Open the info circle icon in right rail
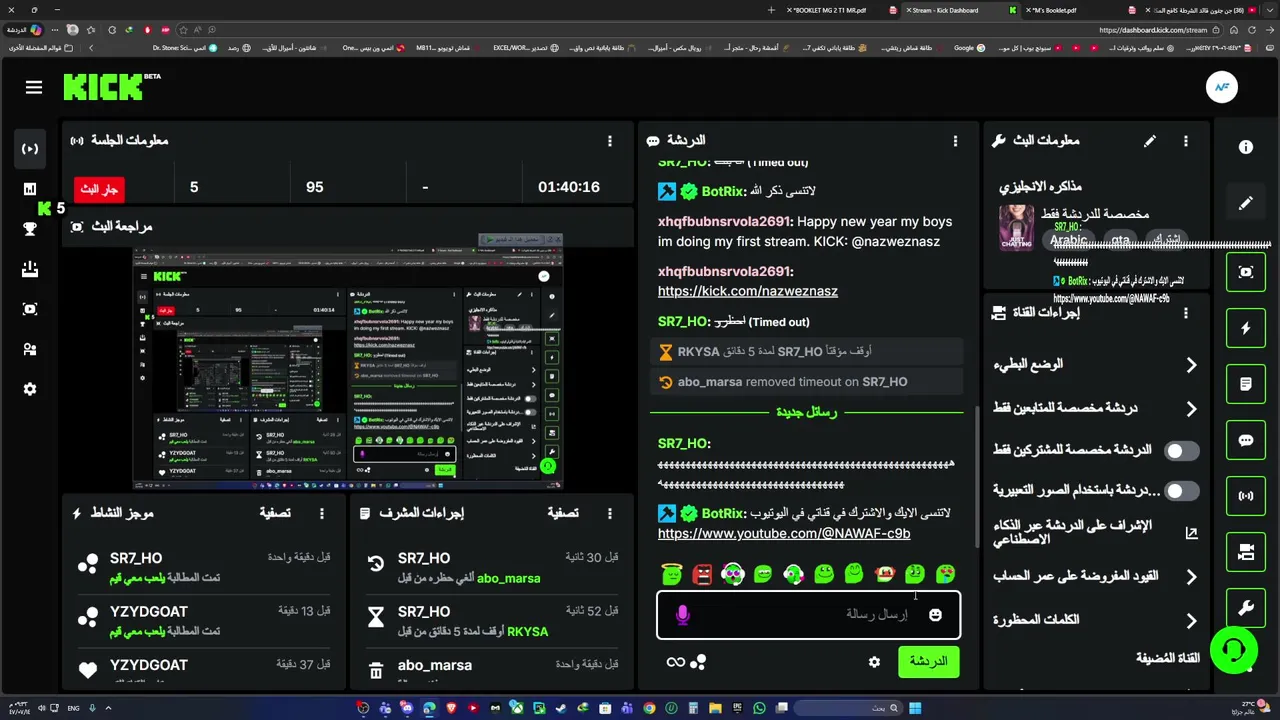The width and height of the screenshot is (1280, 720). click(x=1246, y=147)
